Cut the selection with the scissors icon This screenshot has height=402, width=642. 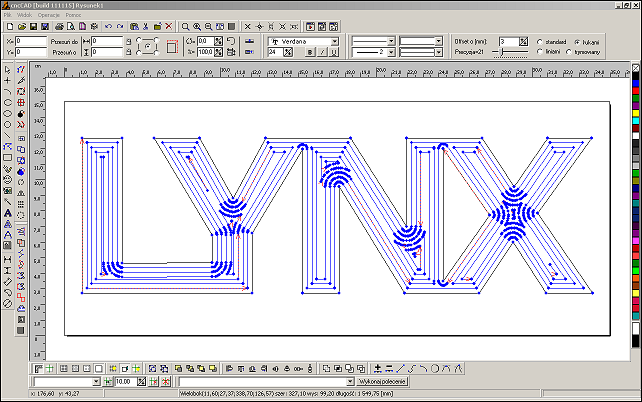pos(146,27)
